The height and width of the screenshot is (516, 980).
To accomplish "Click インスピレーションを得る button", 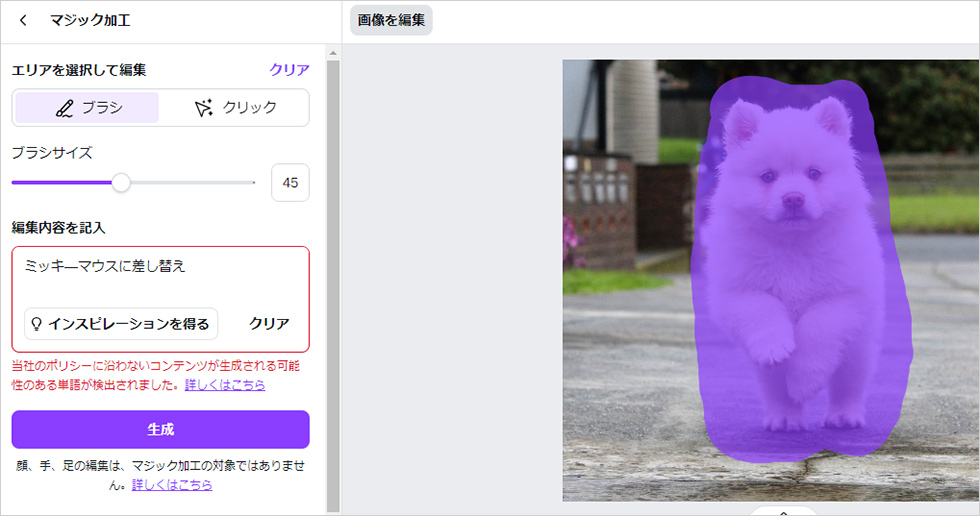I will [x=121, y=324].
